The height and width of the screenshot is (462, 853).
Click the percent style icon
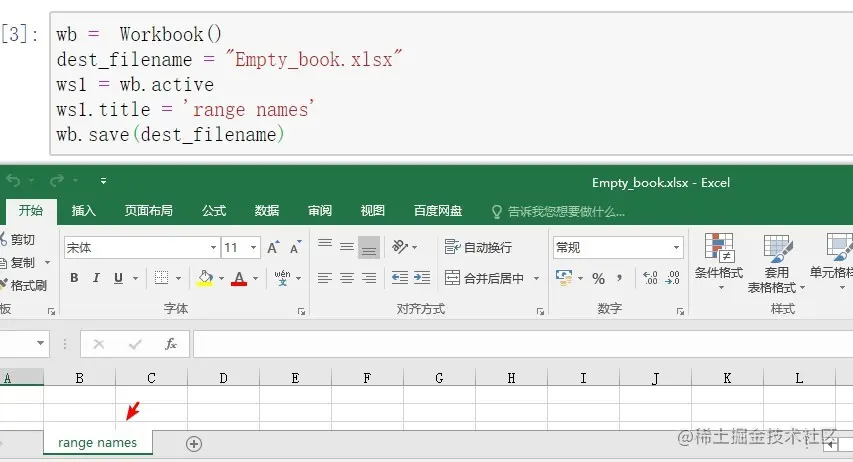point(598,279)
